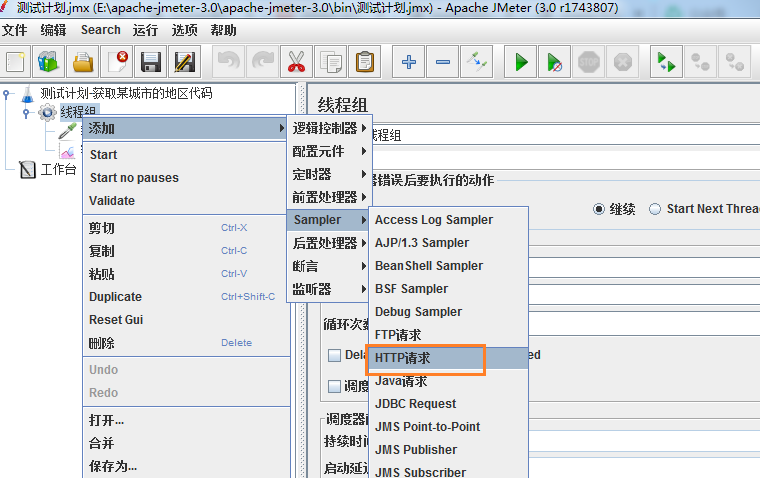
Task: Click Reset Gui in context menu
Action: click(187, 320)
